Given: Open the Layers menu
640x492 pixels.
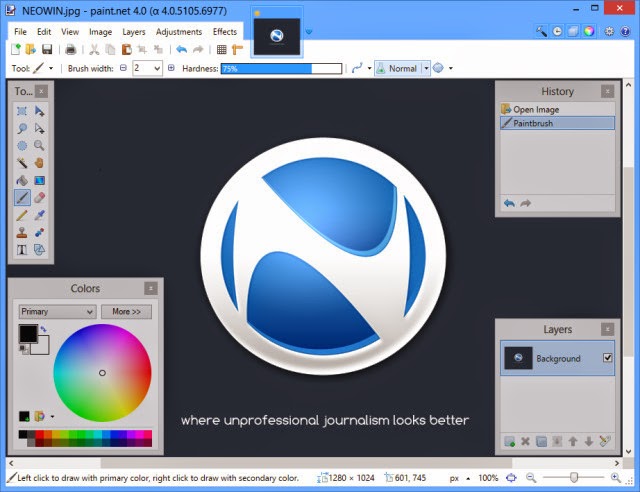Looking at the screenshot, I should (x=133, y=32).
